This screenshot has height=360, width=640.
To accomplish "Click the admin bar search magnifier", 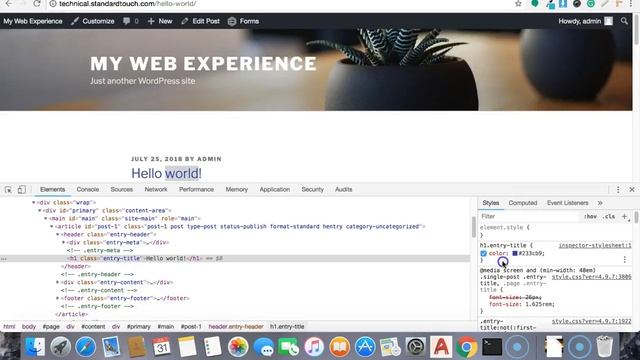I will (624, 21).
